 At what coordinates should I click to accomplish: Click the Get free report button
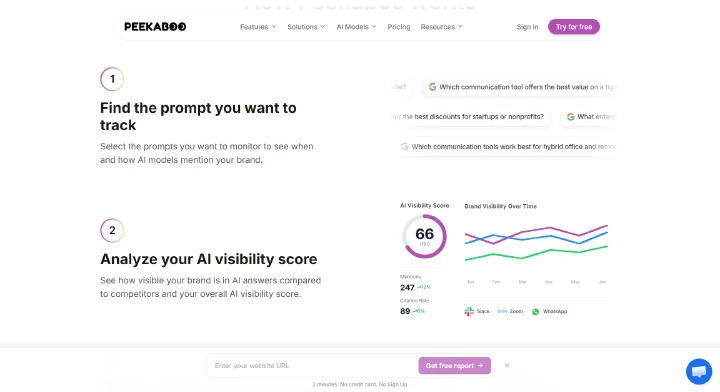(454, 365)
